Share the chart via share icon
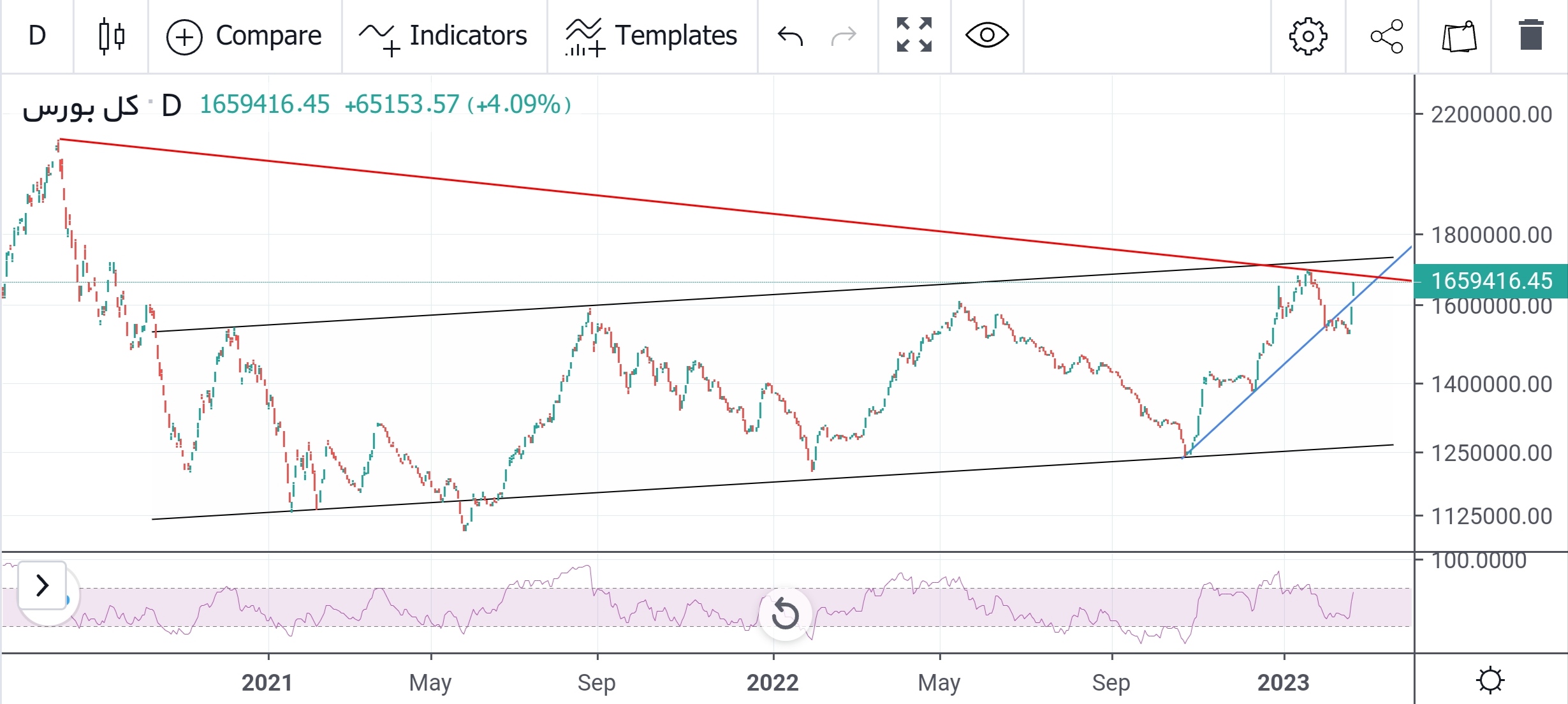 pos(1386,36)
